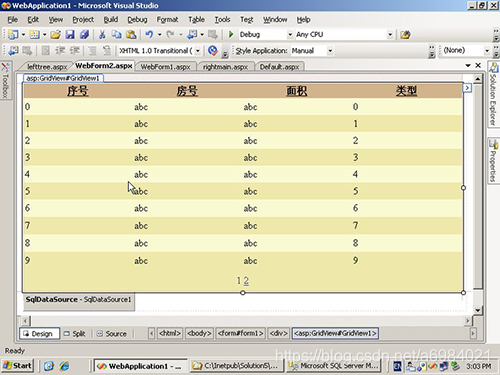Viewport: 500px width, 375px height.
Task: Switch to the lefttree.aspx tab
Action: 47,67
